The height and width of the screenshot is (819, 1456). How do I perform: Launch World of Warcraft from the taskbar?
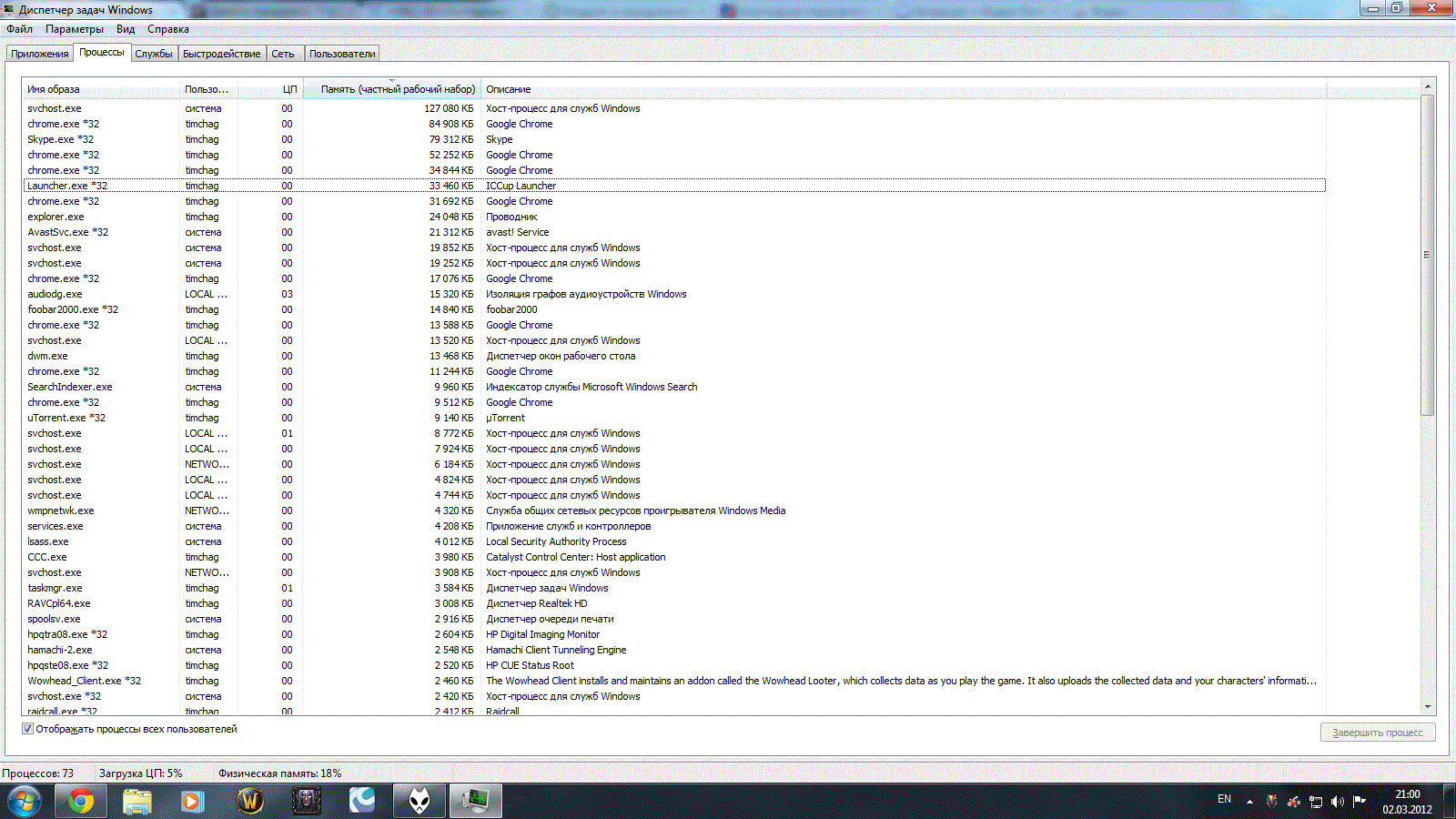coord(250,801)
